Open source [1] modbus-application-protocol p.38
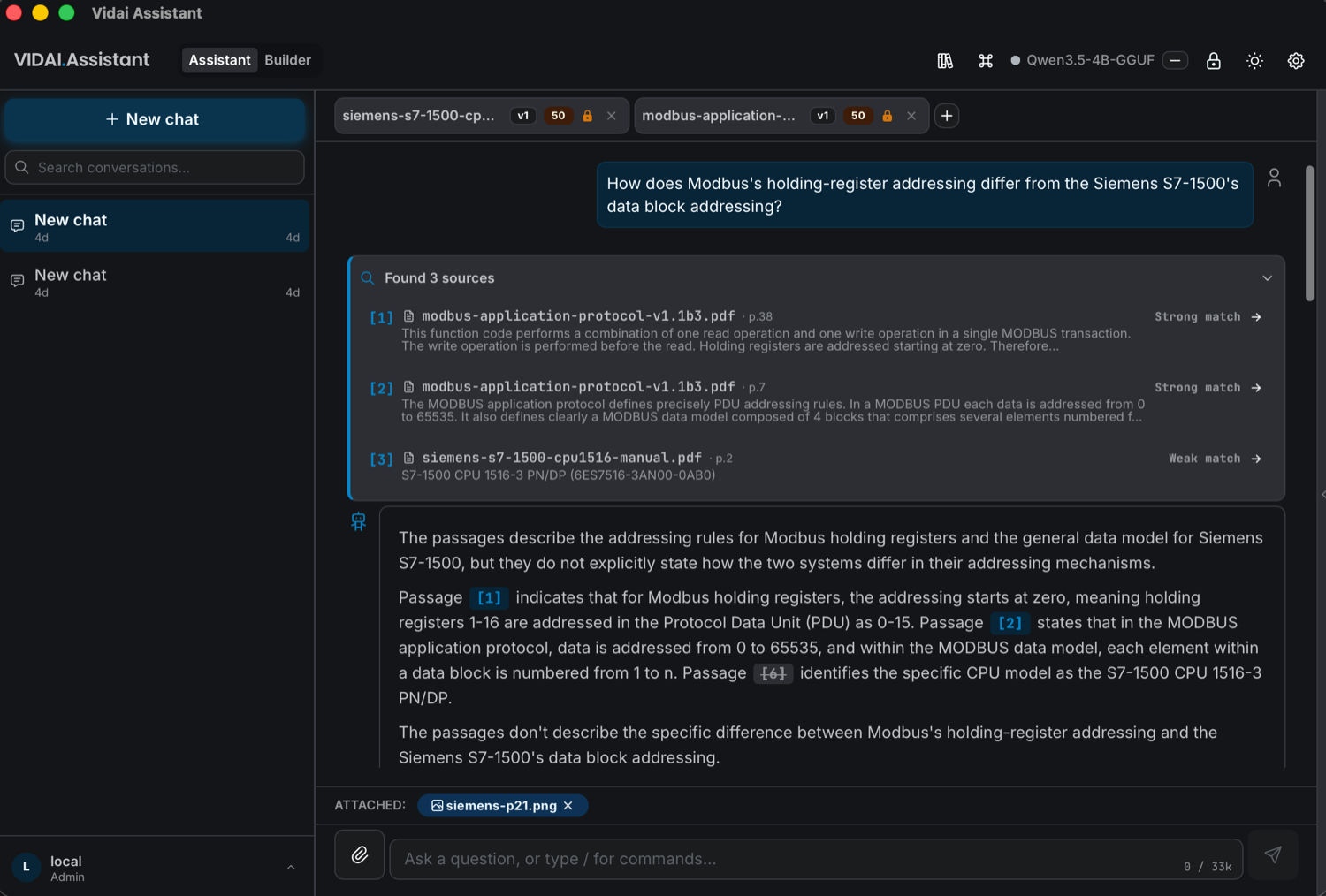1326x896 pixels. [816, 330]
